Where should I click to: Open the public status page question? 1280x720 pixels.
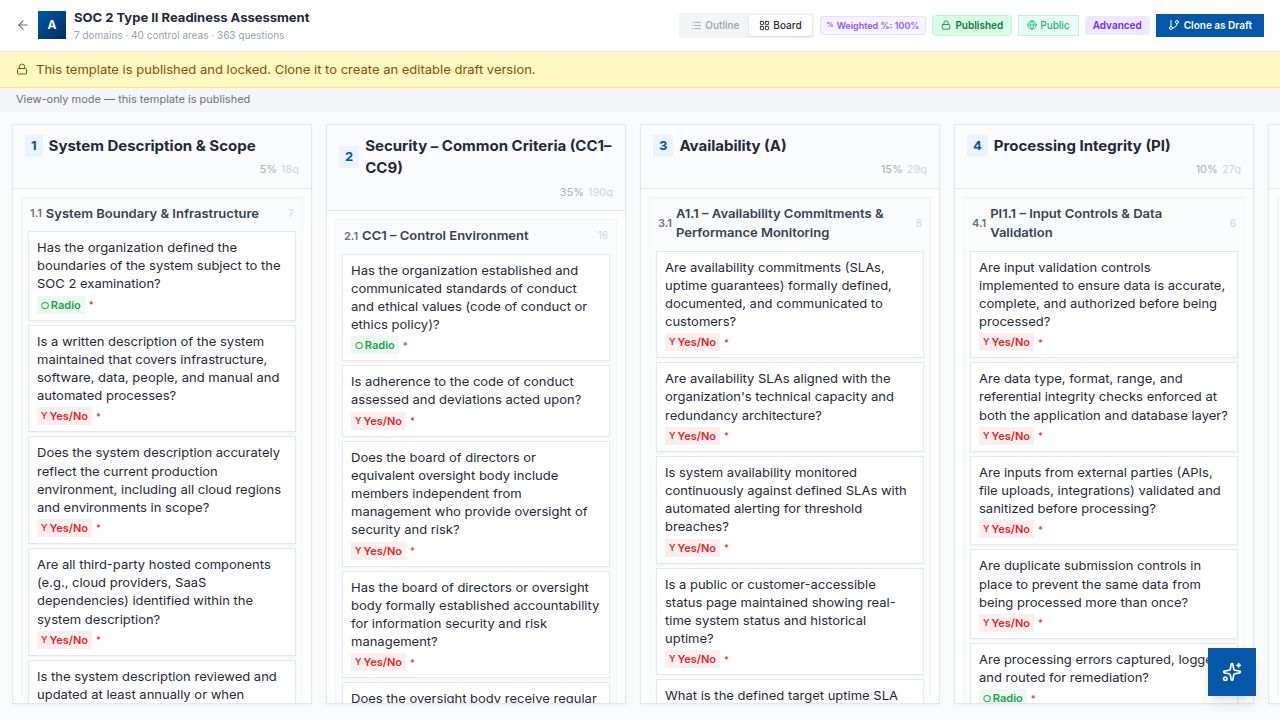pos(790,621)
